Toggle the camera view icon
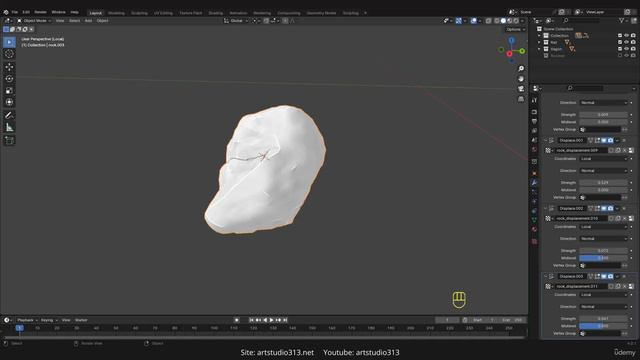The image size is (640, 360). [x=521, y=89]
